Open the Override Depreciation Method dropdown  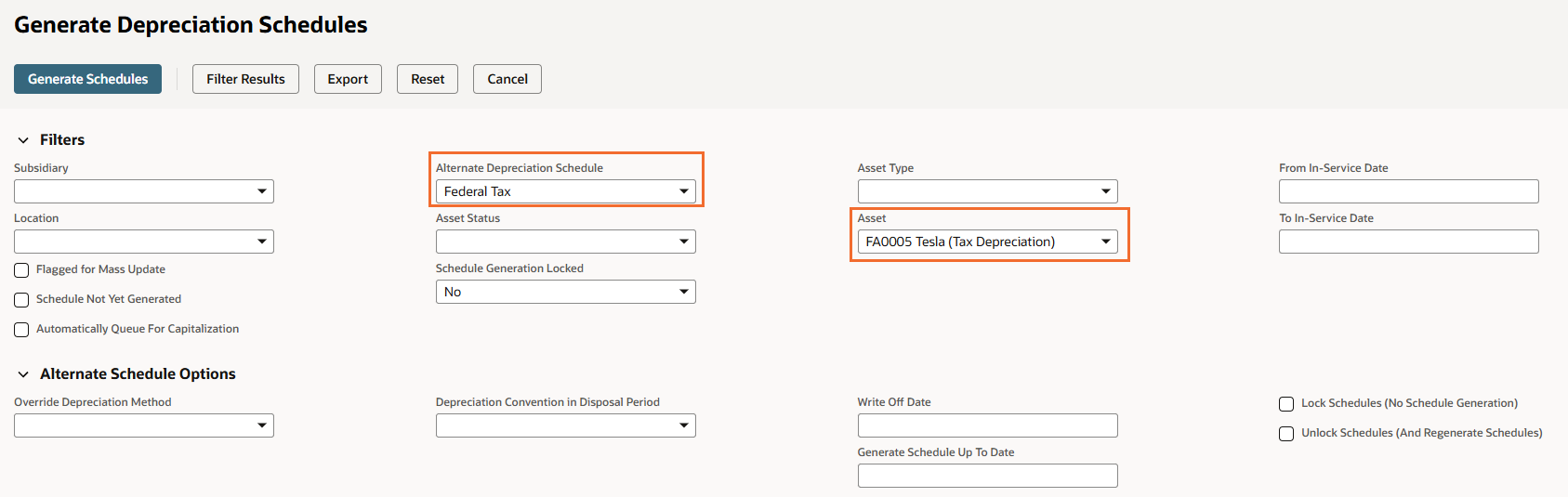[144, 425]
